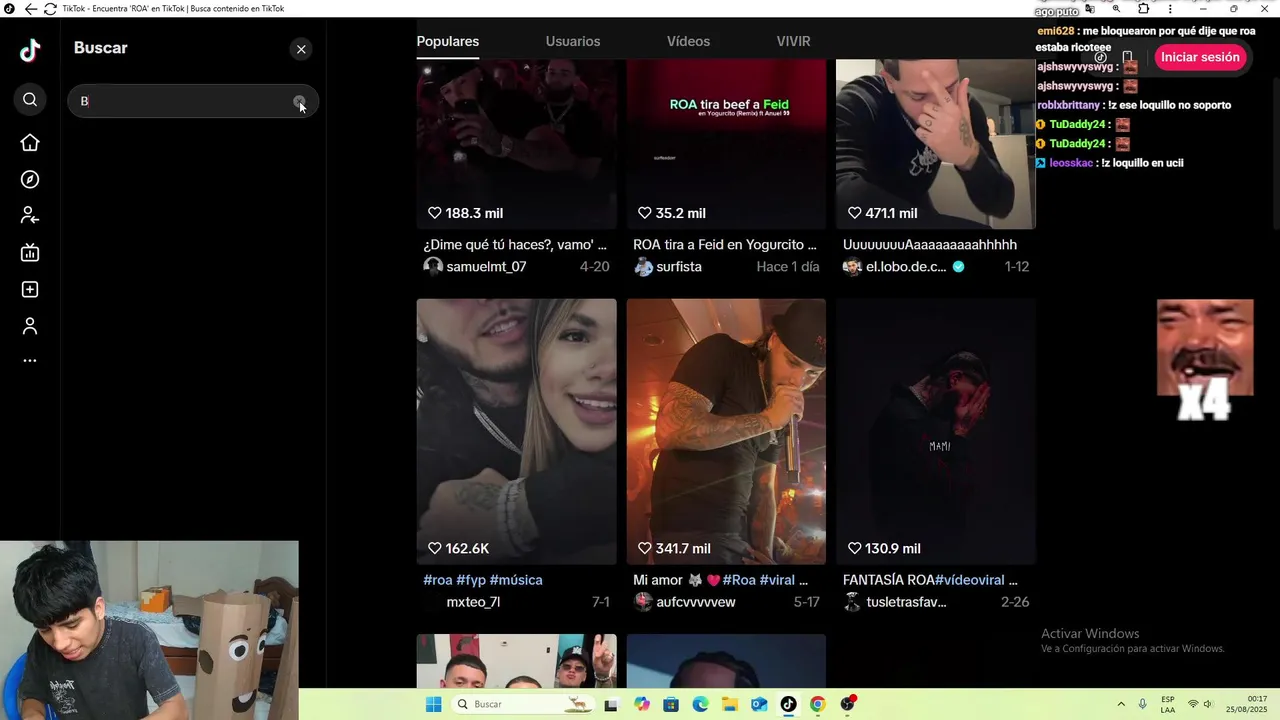The width and height of the screenshot is (1280, 720).
Task: Open the singer video thumbnail with 341.7 mil likes
Action: pos(726,431)
